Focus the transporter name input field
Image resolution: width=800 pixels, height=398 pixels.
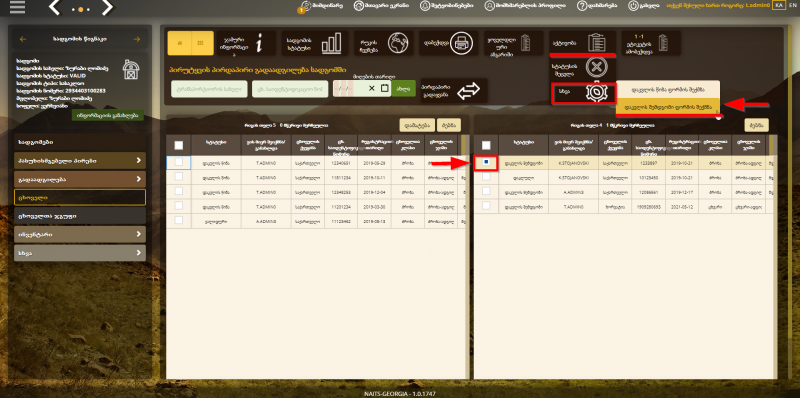point(209,88)
